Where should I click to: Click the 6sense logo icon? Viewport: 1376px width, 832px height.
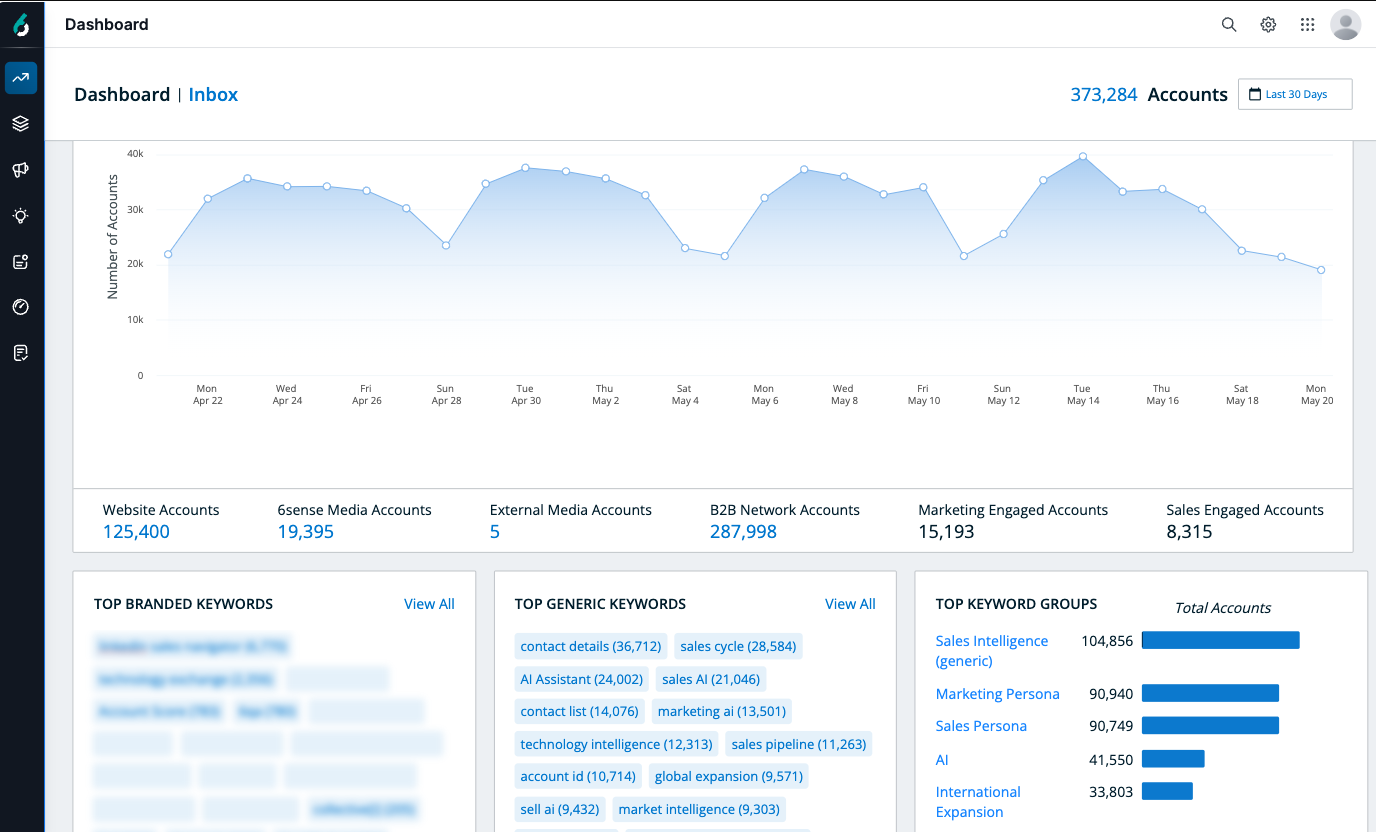(21, 26)
